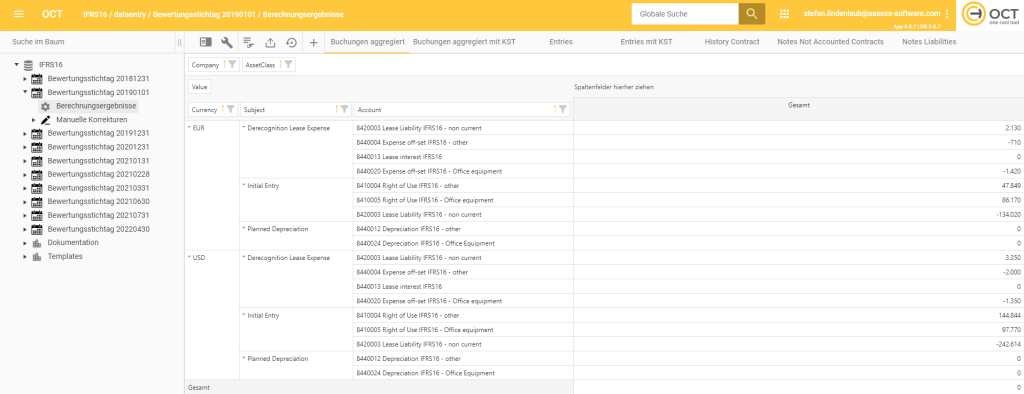This screenshot has height=394, width=1024.
Task: Open user account three-dot menu
Action: tap(947, 14)
